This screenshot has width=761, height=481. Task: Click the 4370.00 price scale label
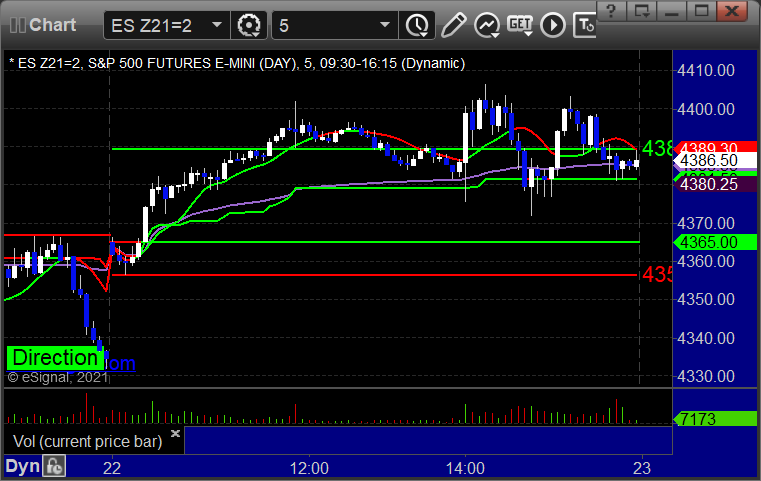[706, 223]
